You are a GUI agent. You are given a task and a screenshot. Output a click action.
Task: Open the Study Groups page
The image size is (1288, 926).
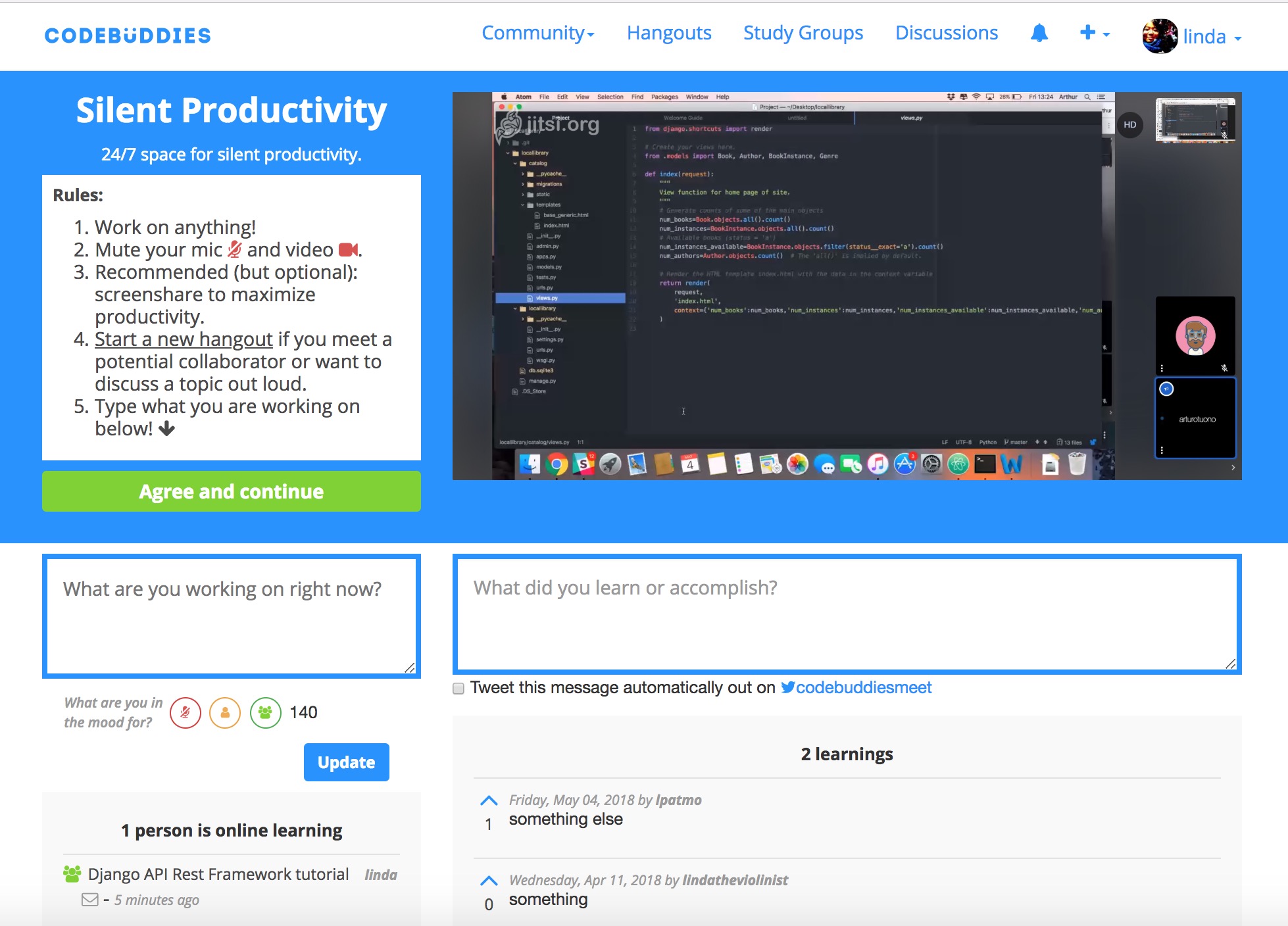coord(803,33)
